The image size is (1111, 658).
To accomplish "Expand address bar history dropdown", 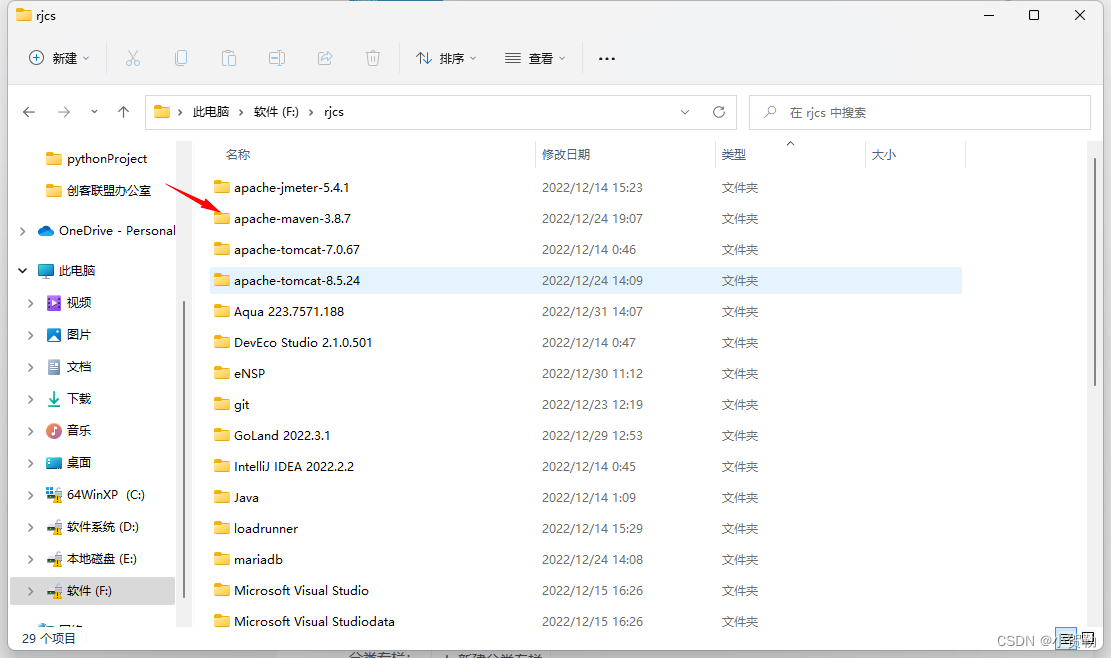I will click(x=684, y=112).
